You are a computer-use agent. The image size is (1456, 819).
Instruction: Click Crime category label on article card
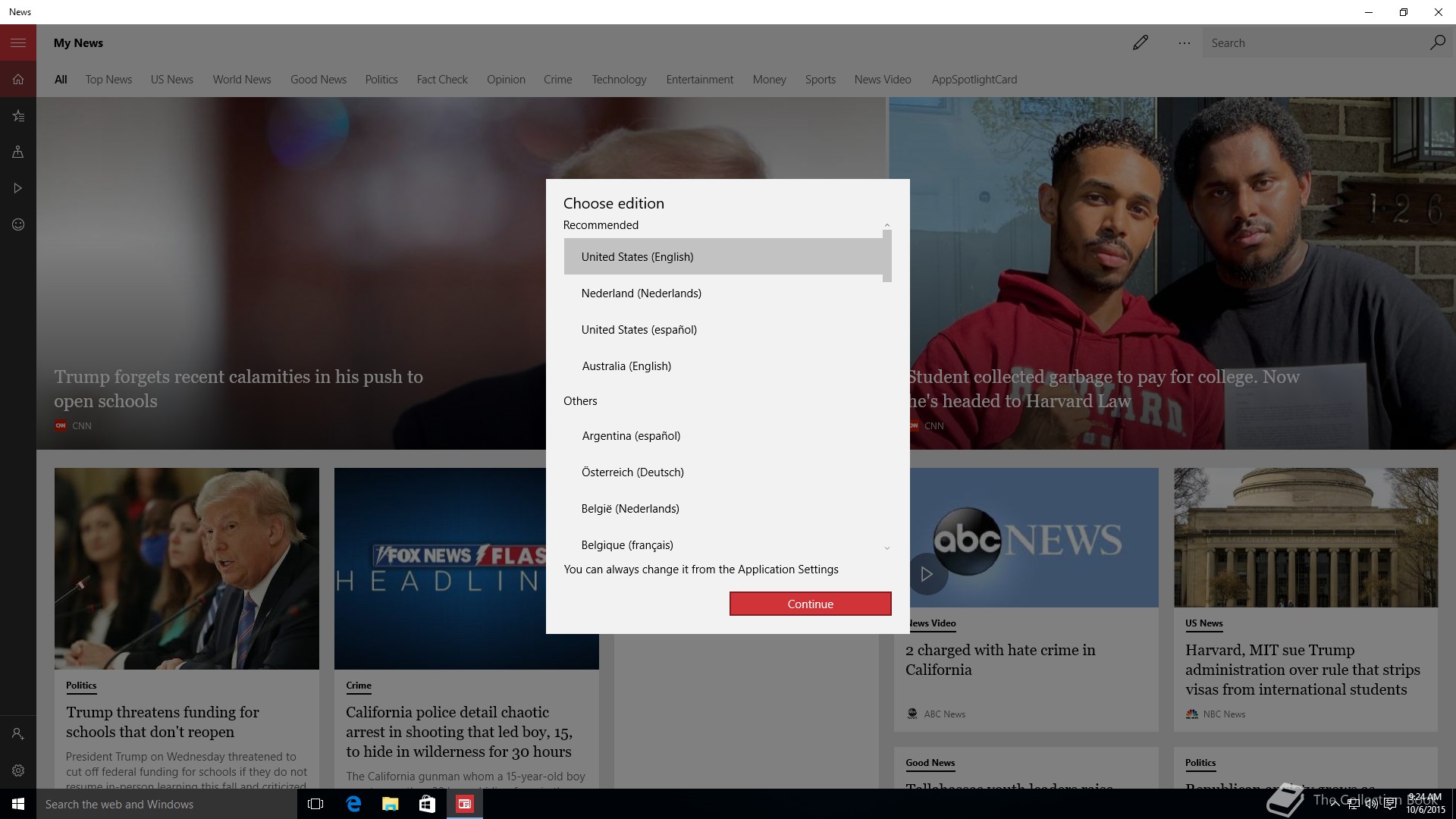359,686
